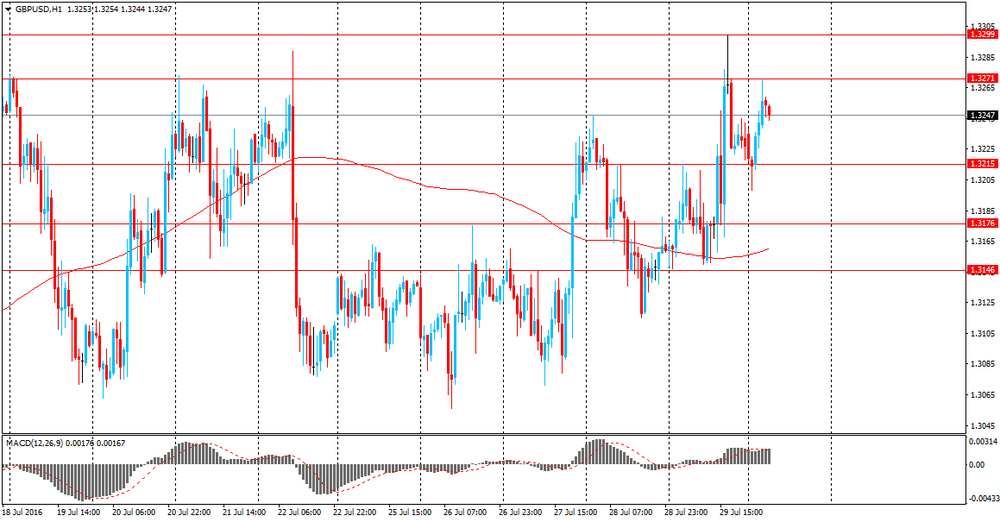Screen dimensions: 1000x522
Task: Click the chart menu triangle beside GBPUSD,H1
Action: point(8,10)
